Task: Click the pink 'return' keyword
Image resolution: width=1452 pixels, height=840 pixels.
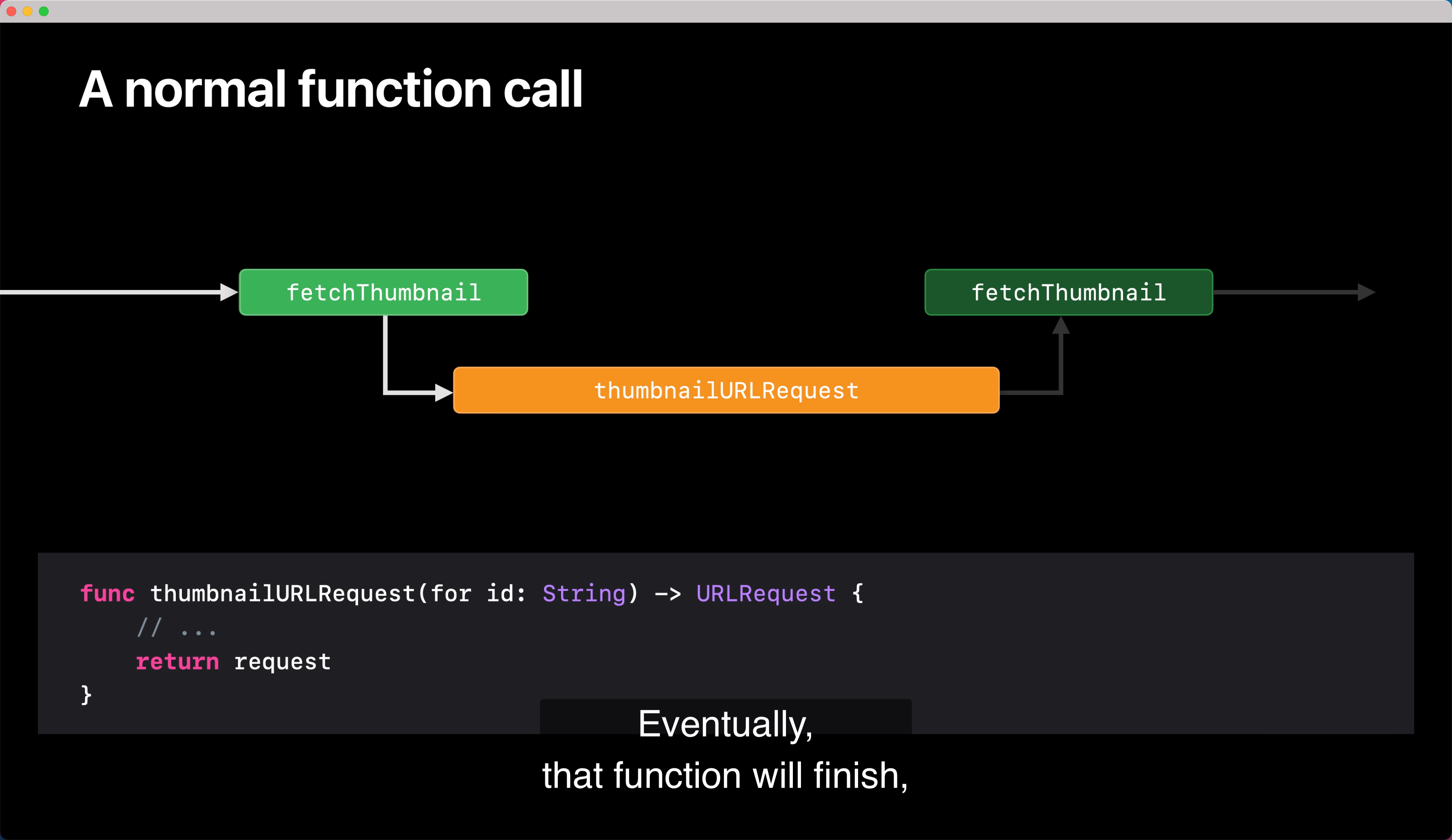Action: coord(177,662)
